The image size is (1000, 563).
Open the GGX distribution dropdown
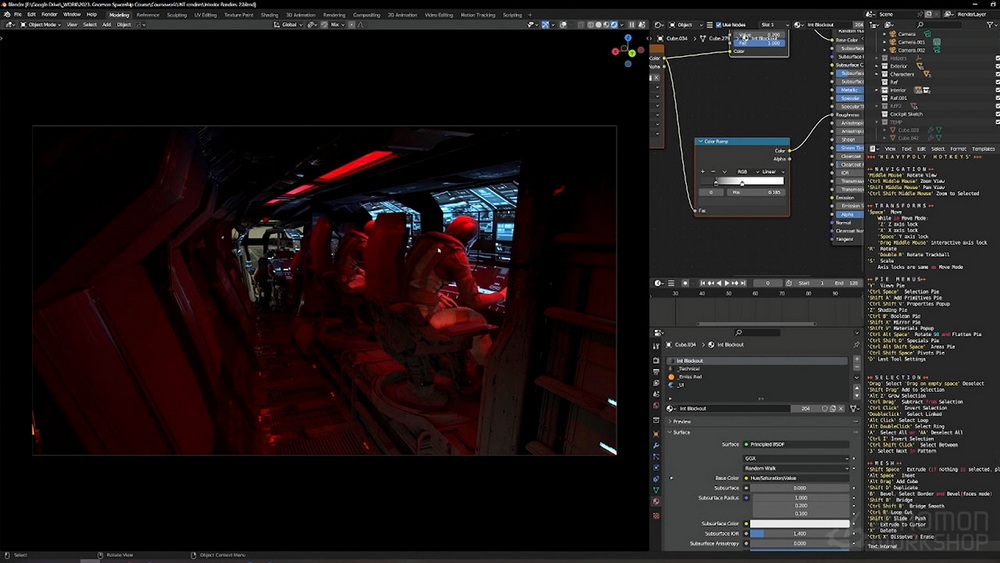(797, 458)
